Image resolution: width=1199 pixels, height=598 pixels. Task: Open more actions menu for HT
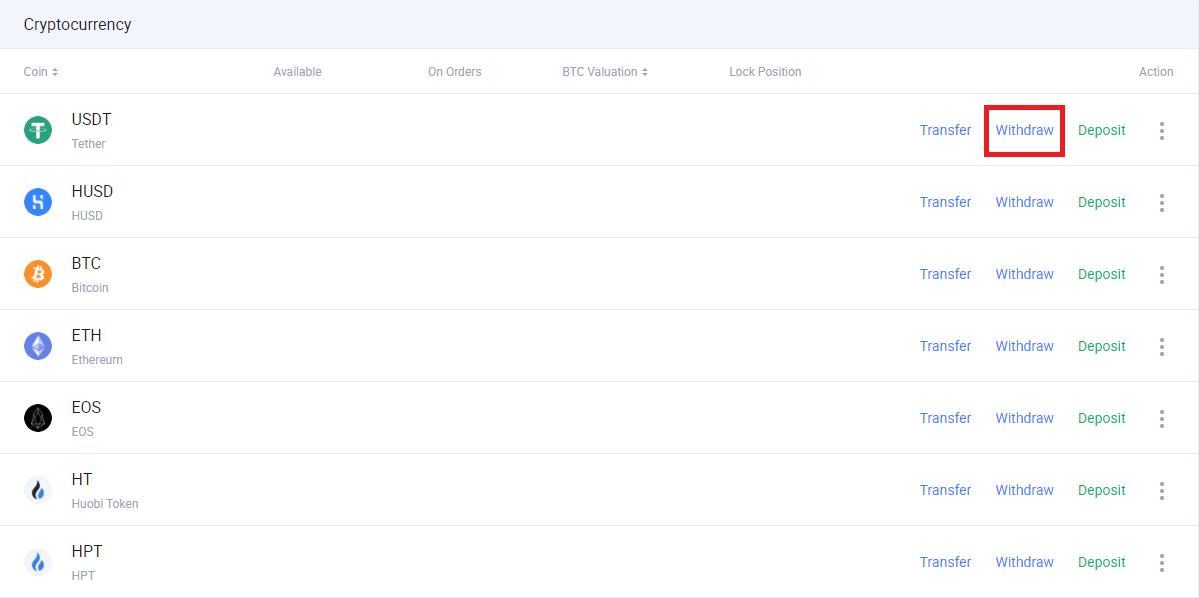pos(1162,490)
